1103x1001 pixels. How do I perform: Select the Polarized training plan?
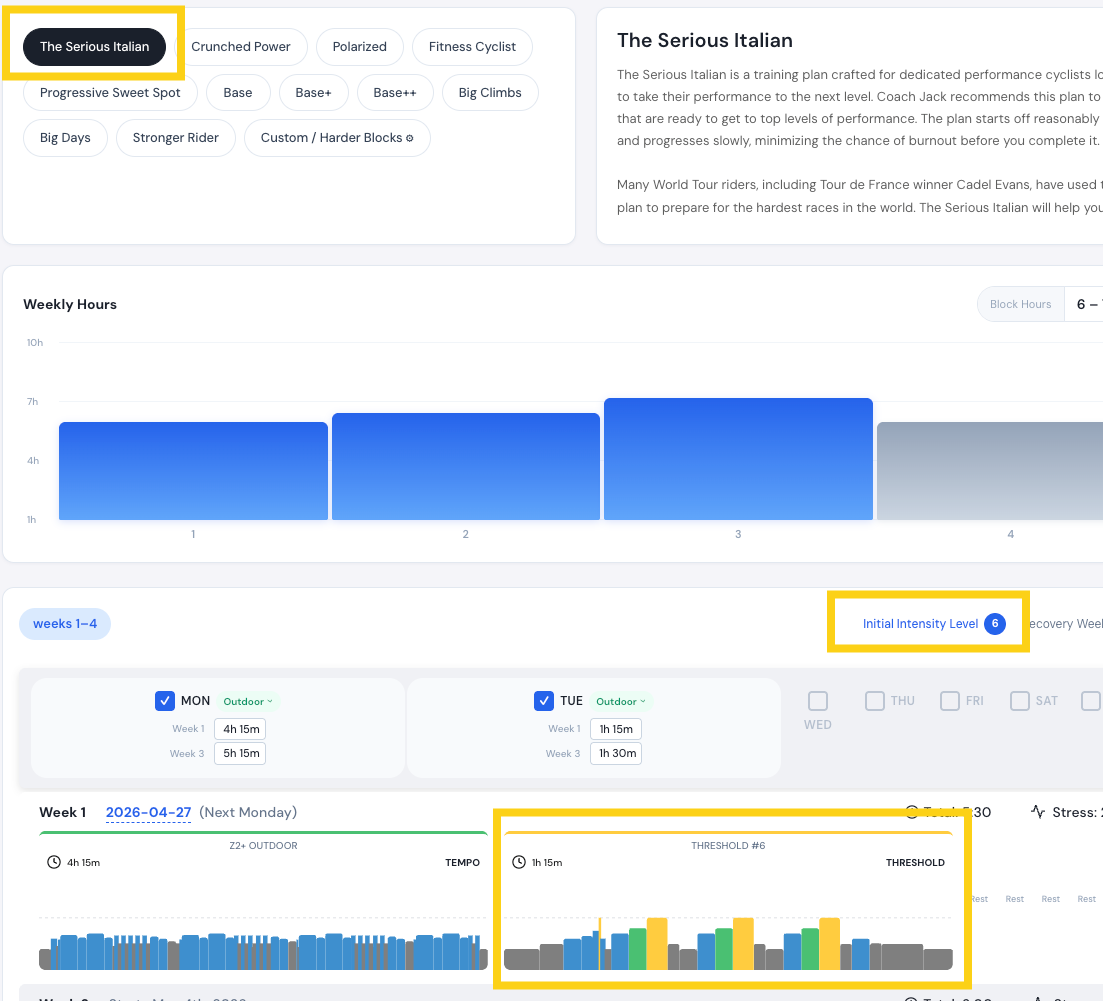tap(359, 47)
